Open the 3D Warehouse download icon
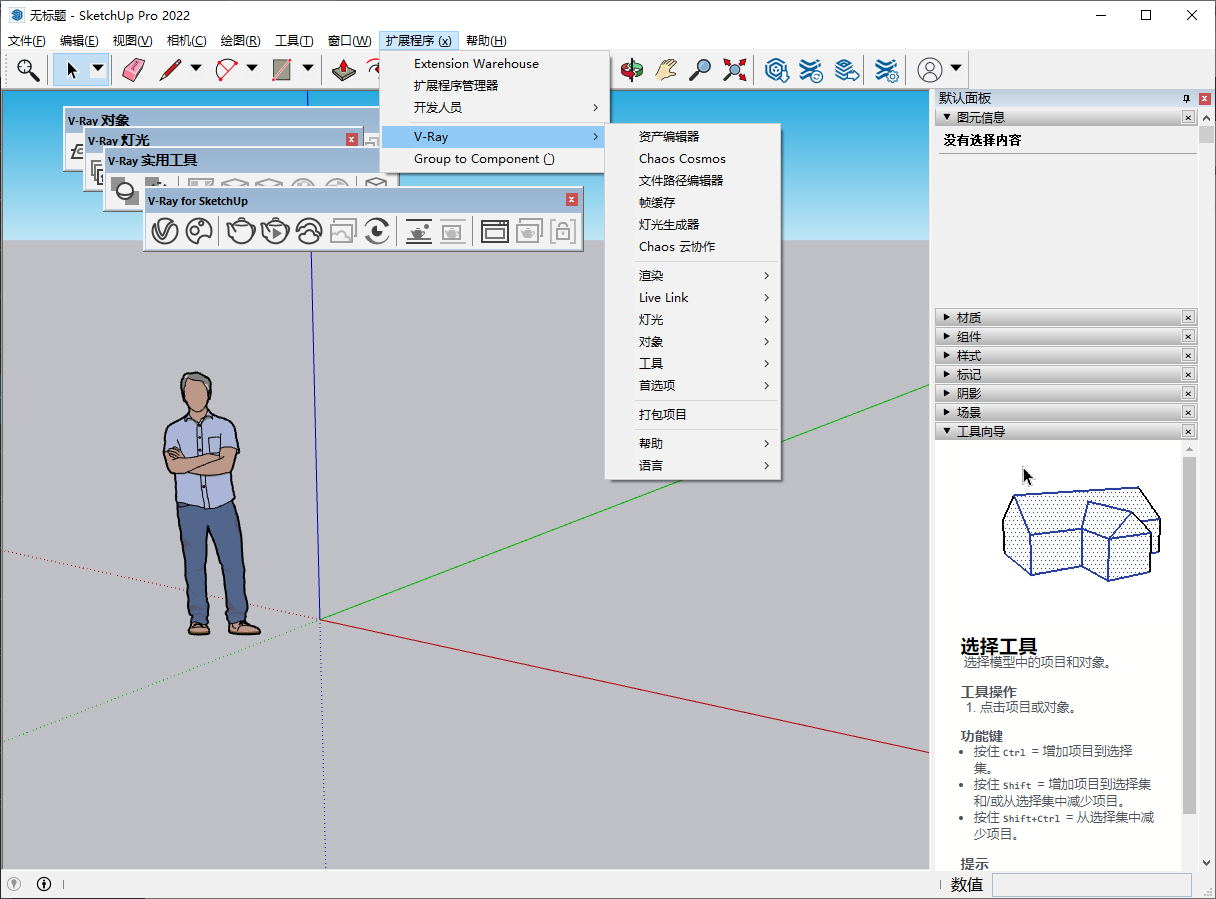 776,70
